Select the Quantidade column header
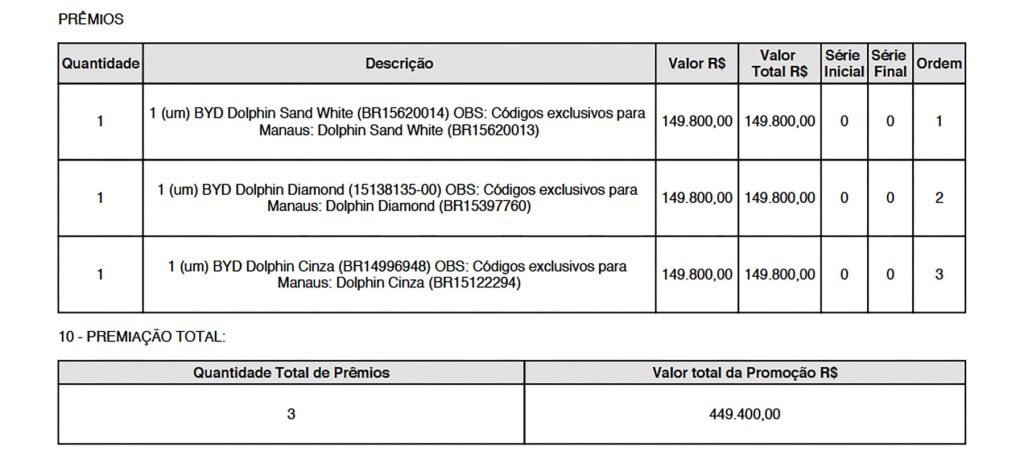Screen dimensions: 1024x468 [x=100, y=64]
